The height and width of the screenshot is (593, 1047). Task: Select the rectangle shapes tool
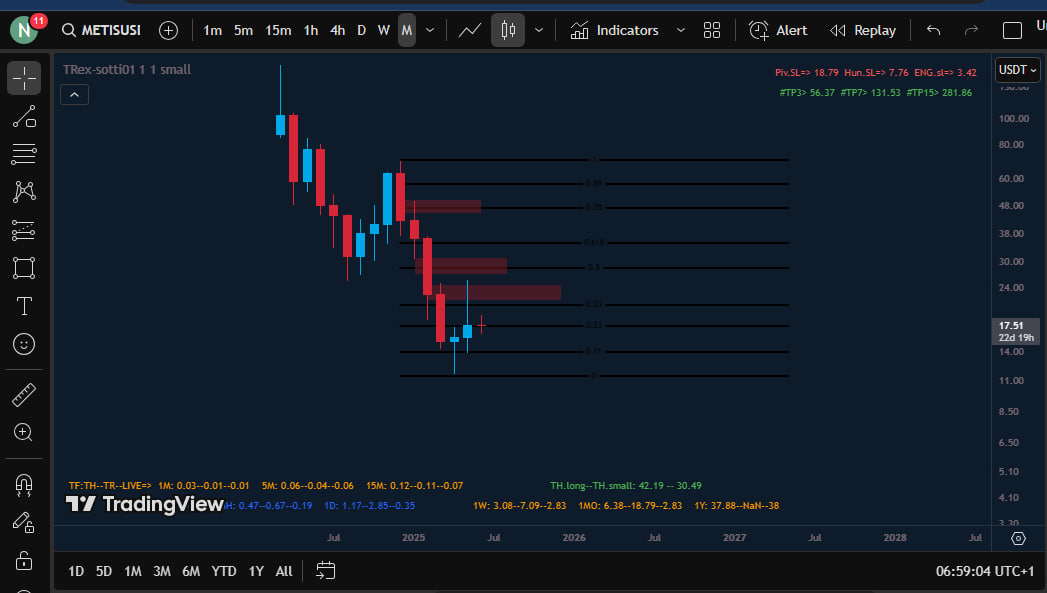pyautogui.click(x=24, y=268)
